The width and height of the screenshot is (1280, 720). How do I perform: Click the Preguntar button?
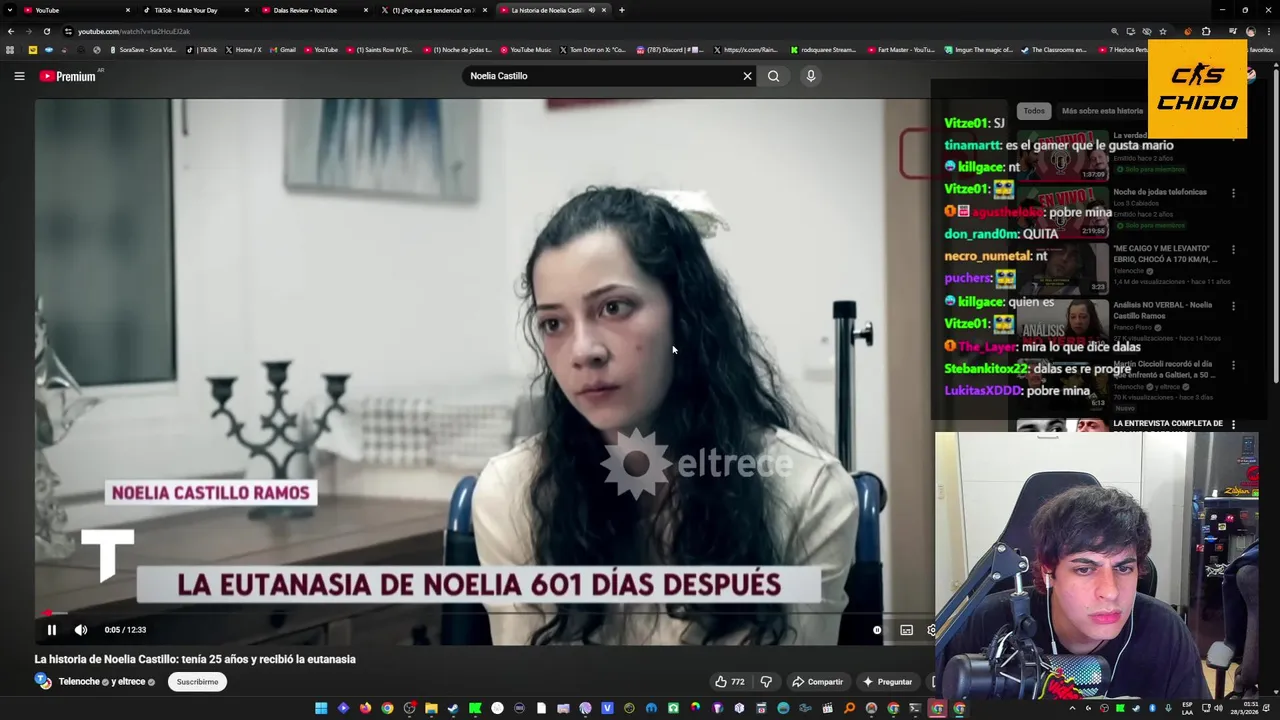tap(887, 682)
